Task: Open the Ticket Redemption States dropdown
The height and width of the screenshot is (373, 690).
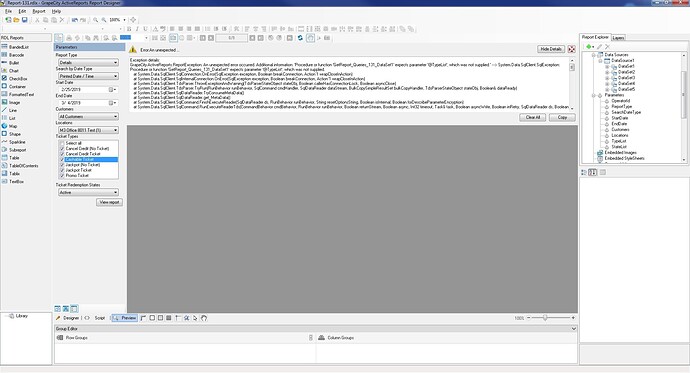Action: coord(88,192)
